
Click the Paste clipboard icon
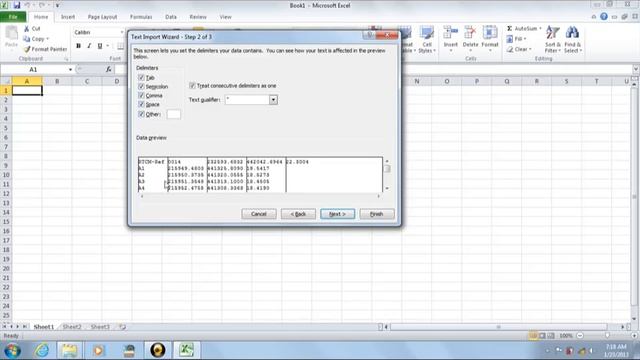[11, 33]
